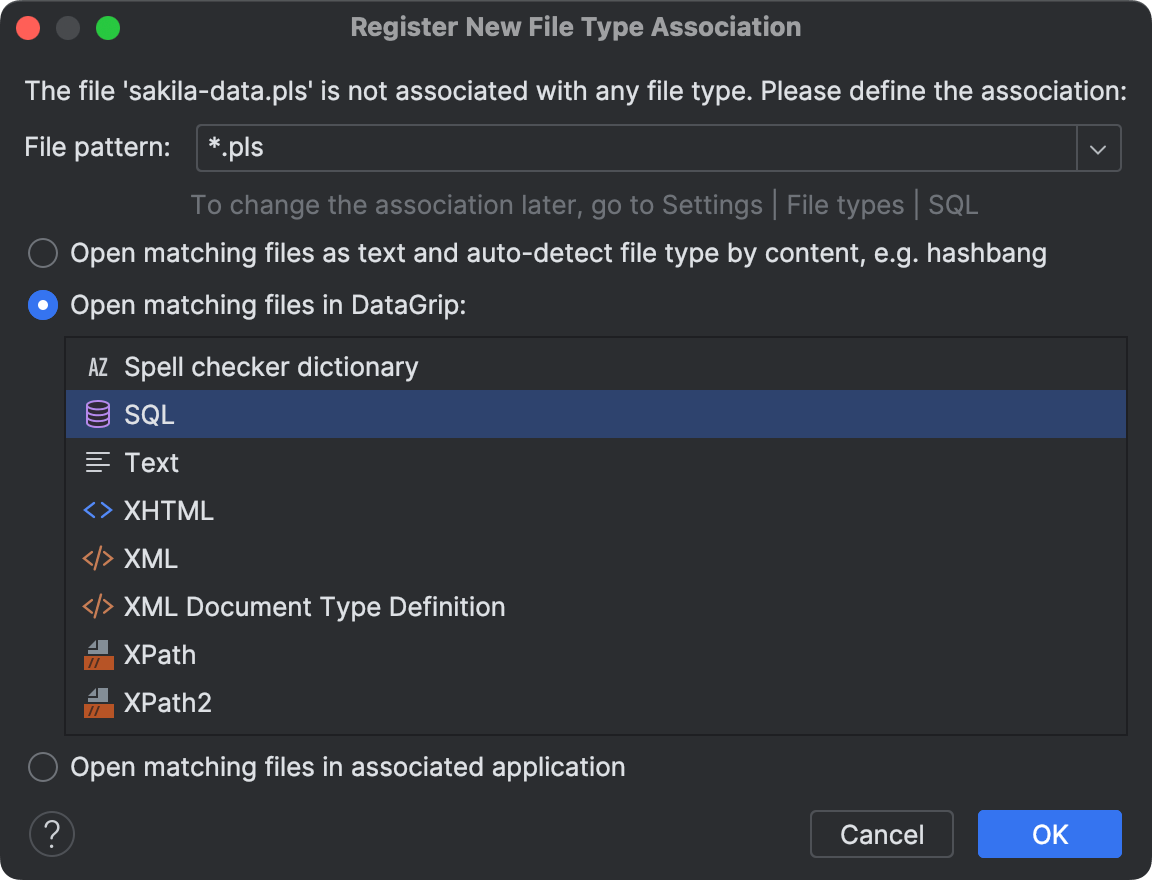The width and height of the screenshot is (1152, 880).
Task: Cancel the file type association dialog
Action: (881, 834)
